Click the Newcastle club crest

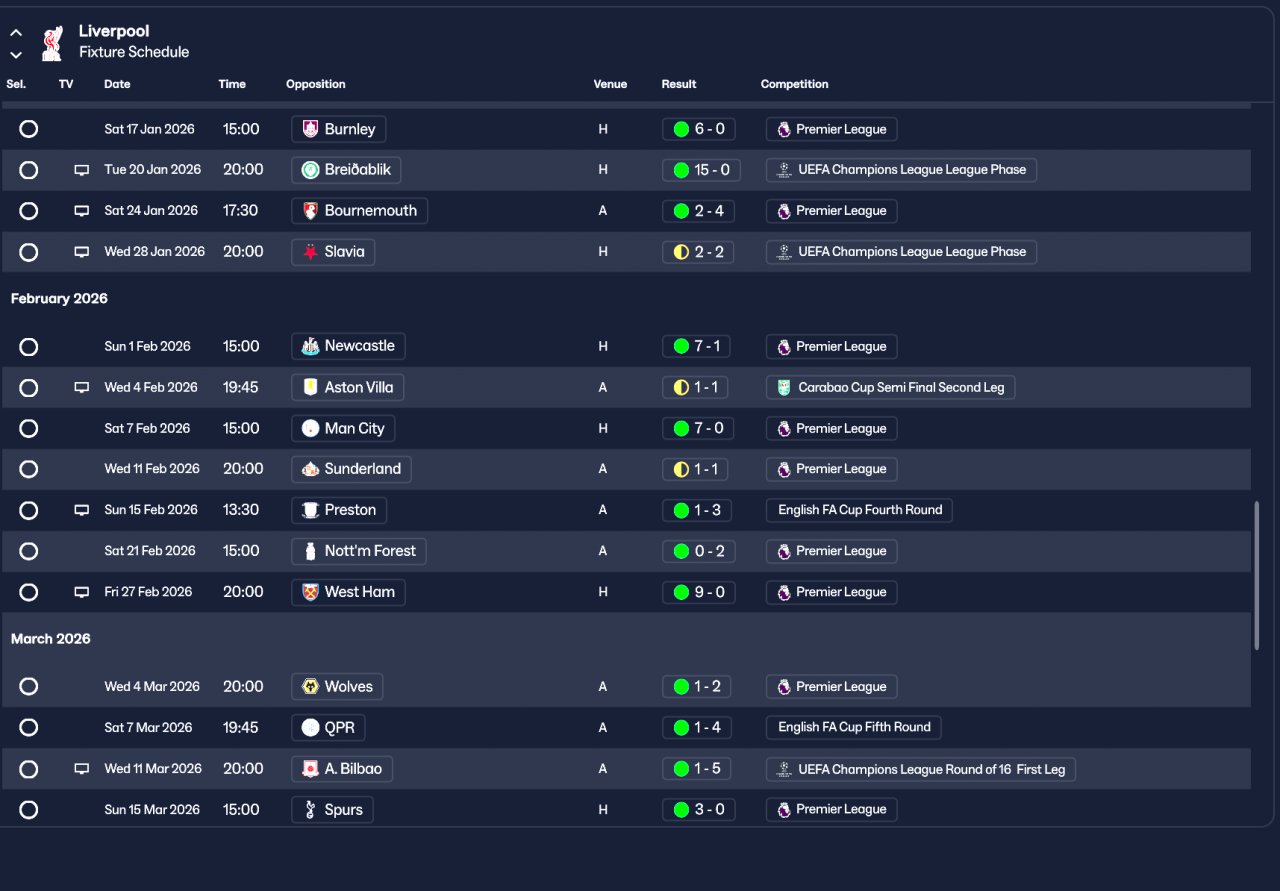click(x=310, y=346)
